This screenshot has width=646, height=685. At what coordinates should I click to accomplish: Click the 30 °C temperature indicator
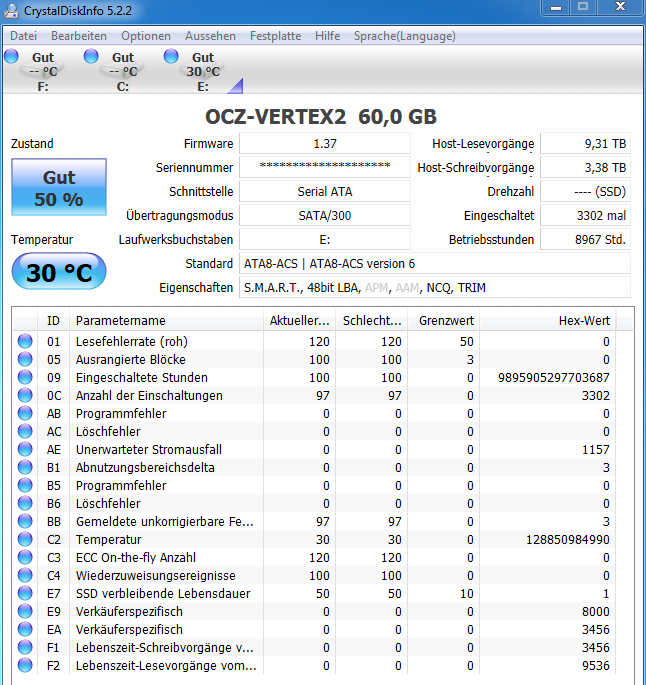coord(59,272)
